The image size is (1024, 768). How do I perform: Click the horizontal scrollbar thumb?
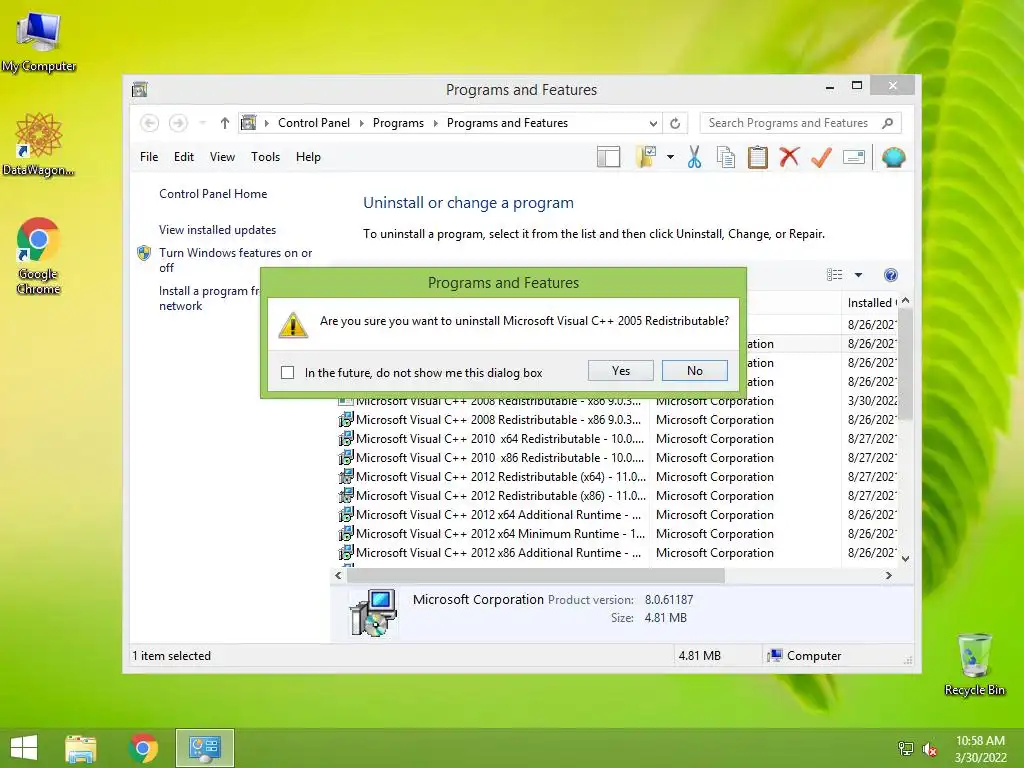[x=536, y=575]
